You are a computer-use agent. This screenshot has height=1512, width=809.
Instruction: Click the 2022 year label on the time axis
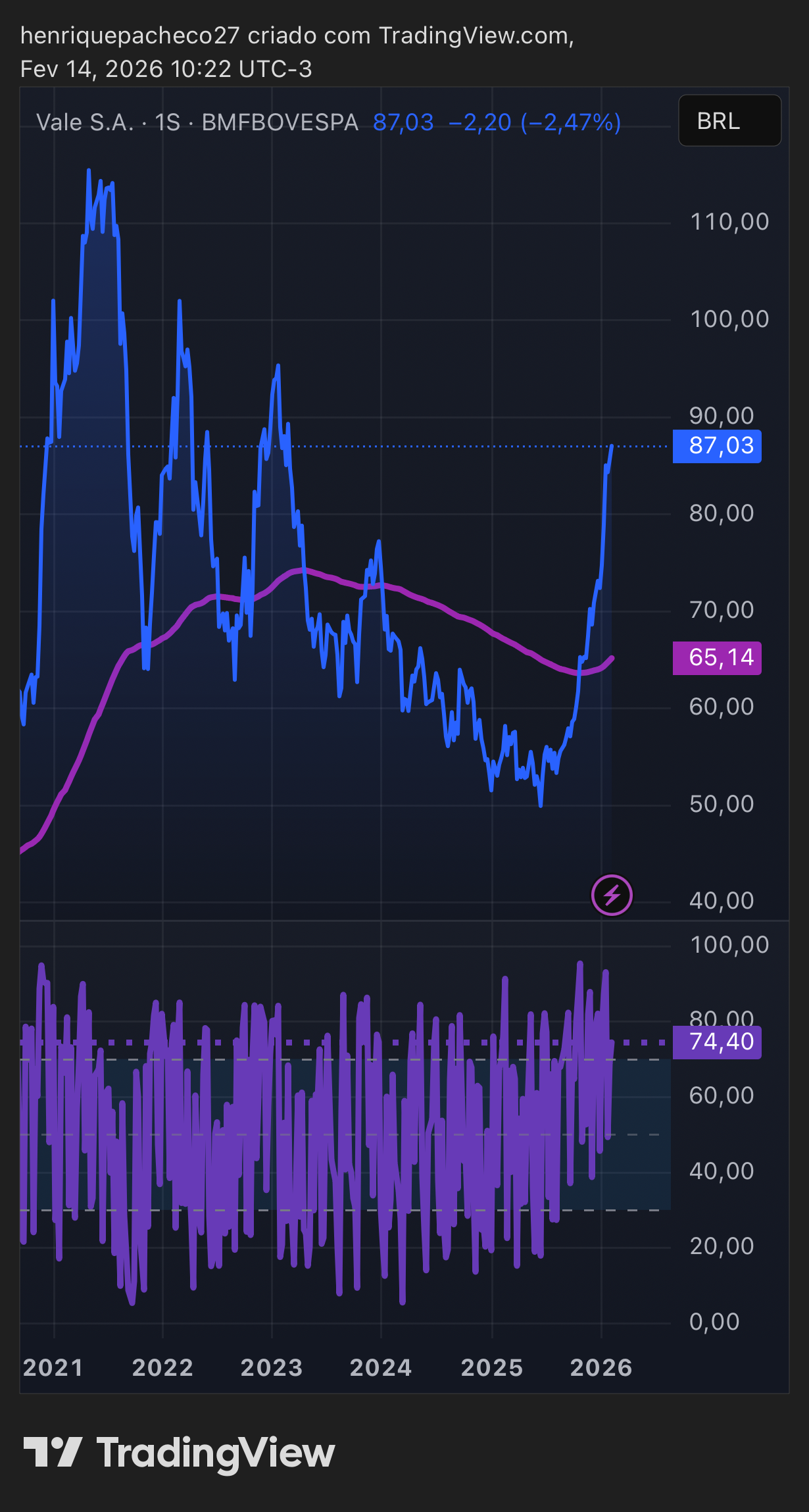(x=162, y=1368)
